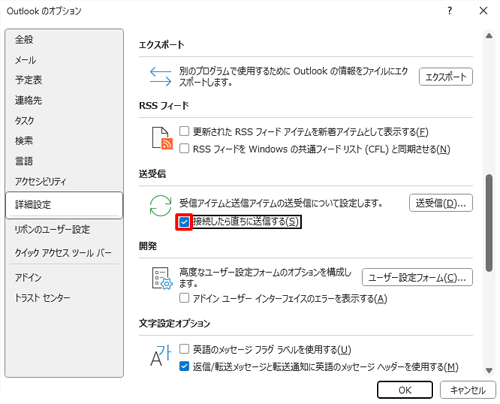Image resolution: width=500 pixels, height=404 pixels.
Task: Open 送受信(D)... settings button
Action: click(x=441, y=203)
